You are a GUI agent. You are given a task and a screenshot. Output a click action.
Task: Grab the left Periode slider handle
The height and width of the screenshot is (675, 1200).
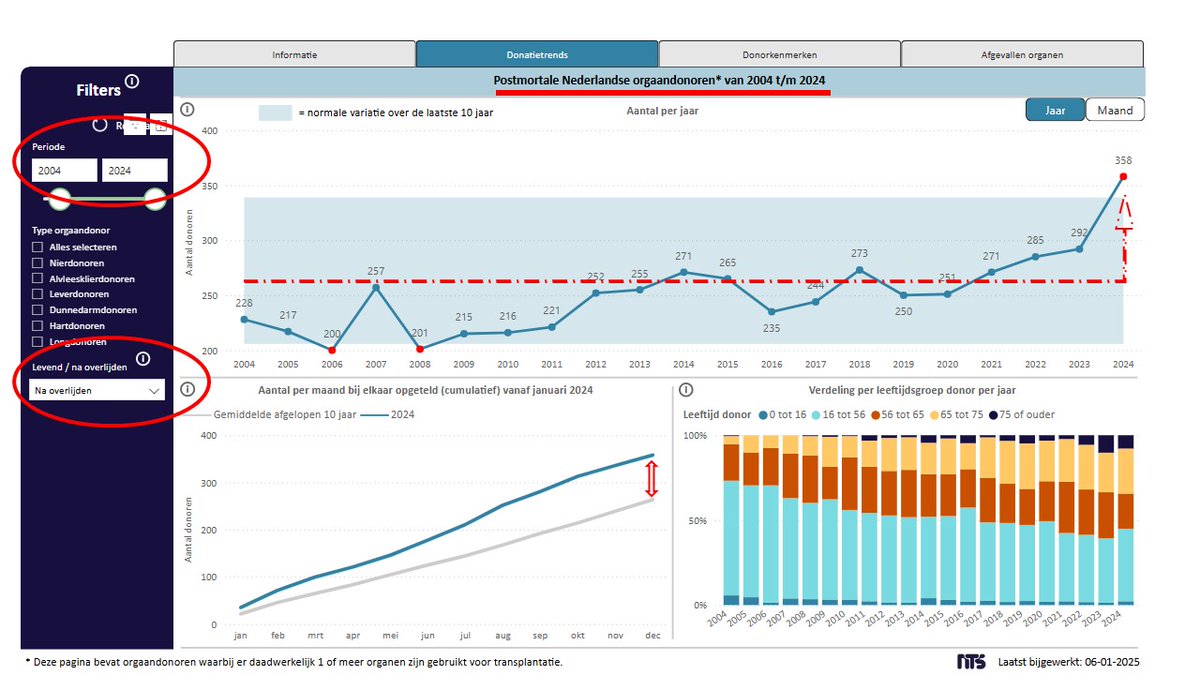point(60,197)
